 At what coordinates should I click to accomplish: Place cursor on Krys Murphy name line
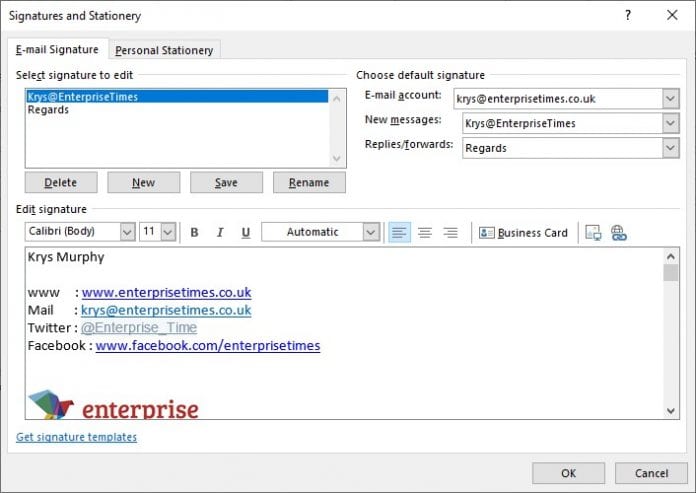(66, 257)
